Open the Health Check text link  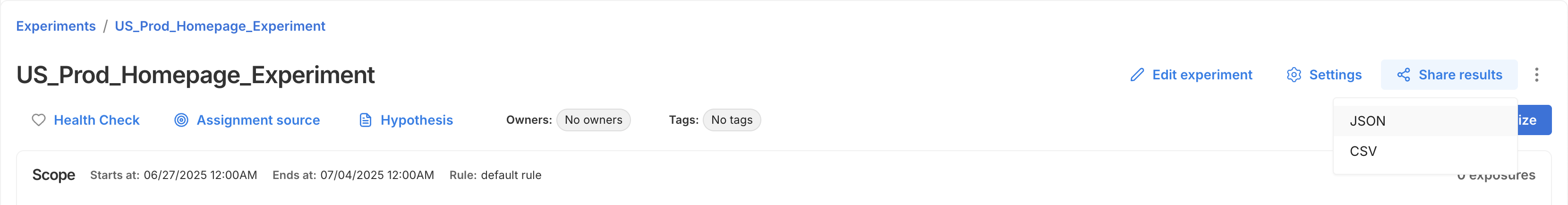97,120
